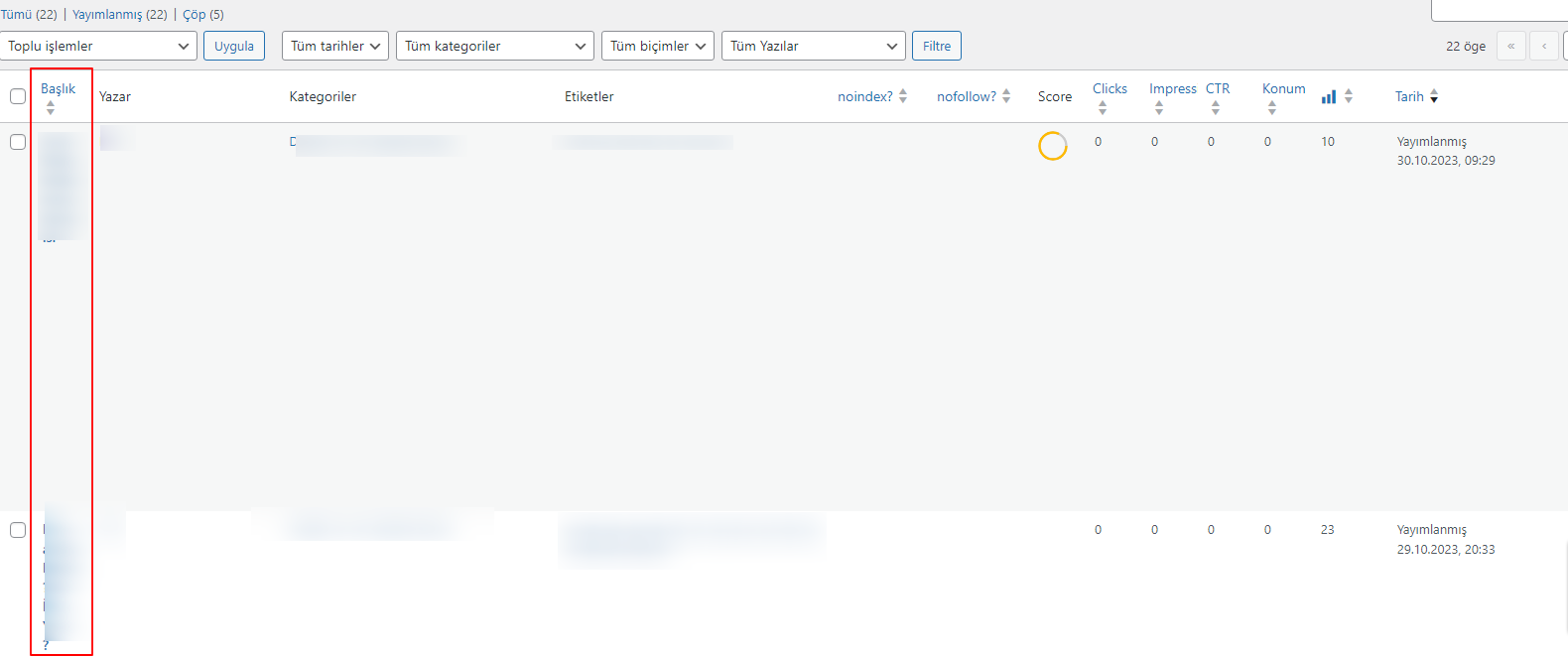Click the Etiketler column header text
The height and width of the screenshot is (657, 1568).
(589, 96)
